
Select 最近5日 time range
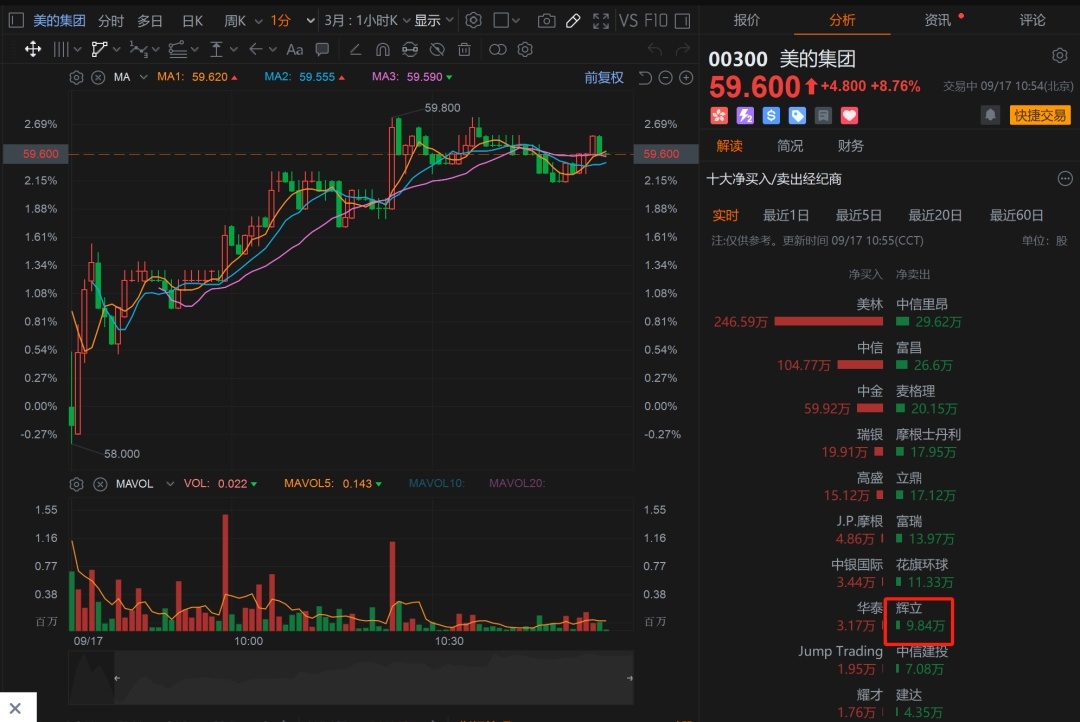pos(859,215)
